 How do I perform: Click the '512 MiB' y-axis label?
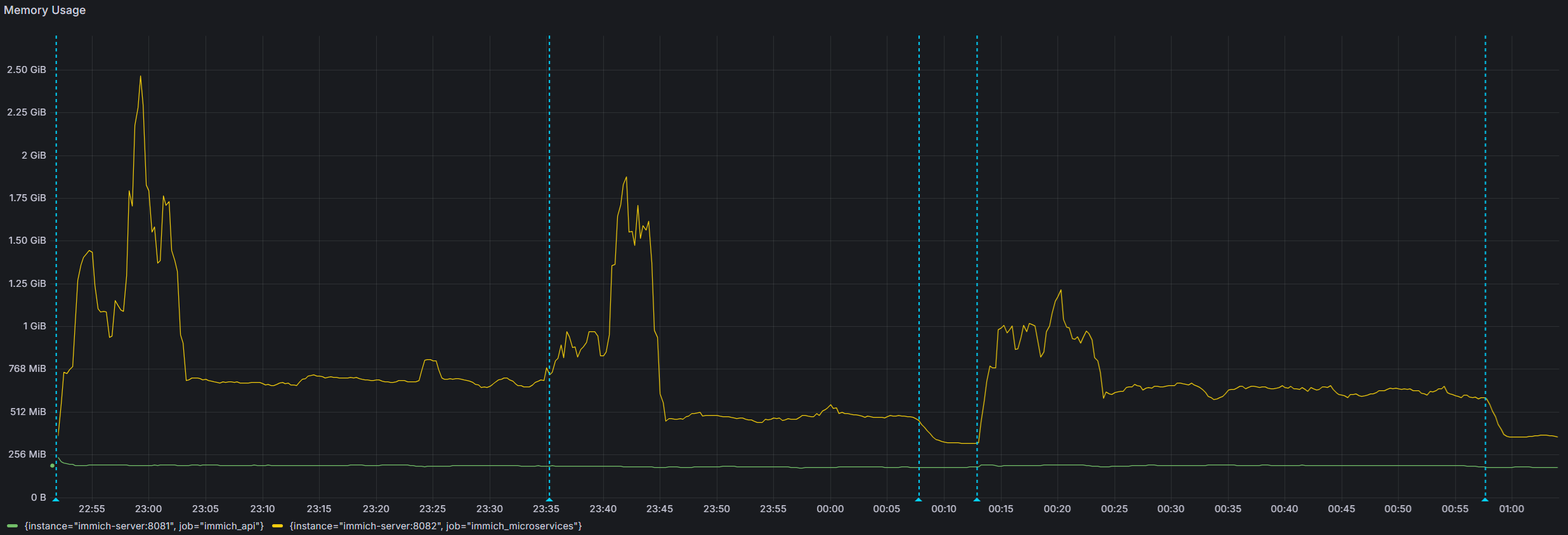tap(28, 412)
